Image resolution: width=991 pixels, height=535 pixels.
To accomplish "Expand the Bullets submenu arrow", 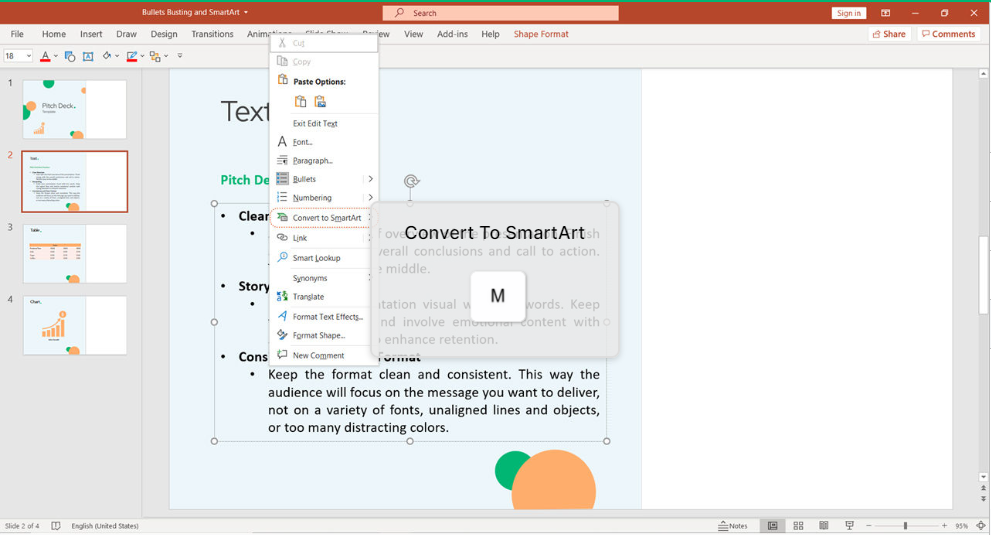I will click(x=370, y=179).
